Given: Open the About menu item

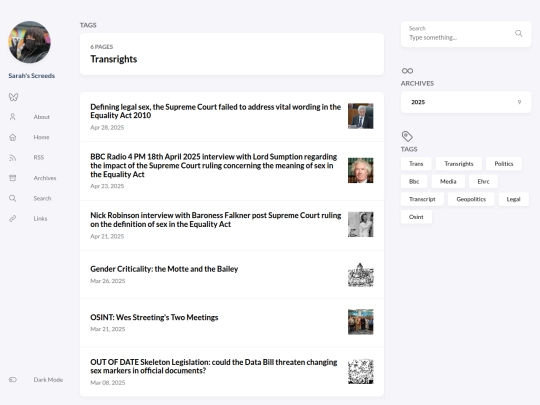Looking at the screenshot, I should coord(41,117).
